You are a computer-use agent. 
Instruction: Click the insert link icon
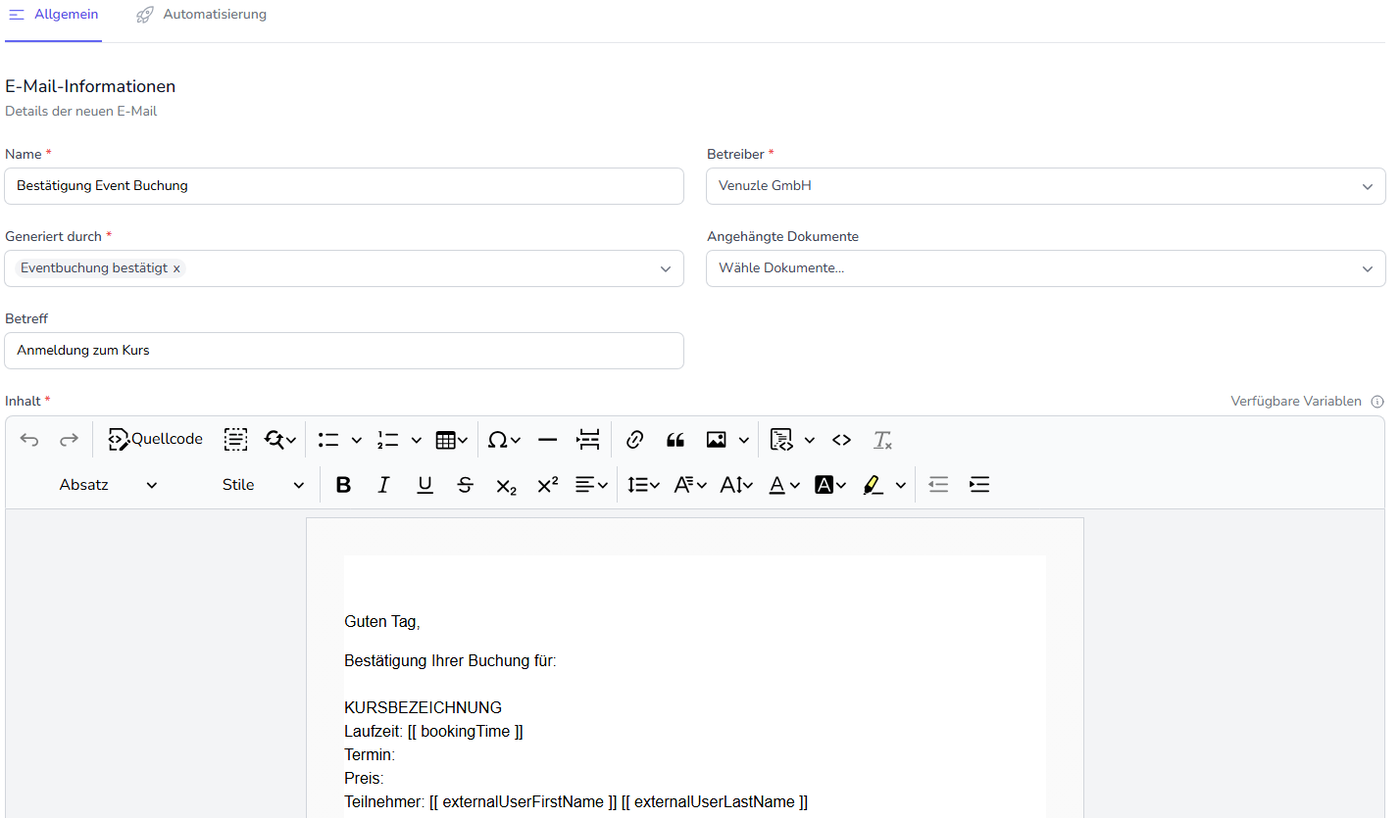click(634, 440)
